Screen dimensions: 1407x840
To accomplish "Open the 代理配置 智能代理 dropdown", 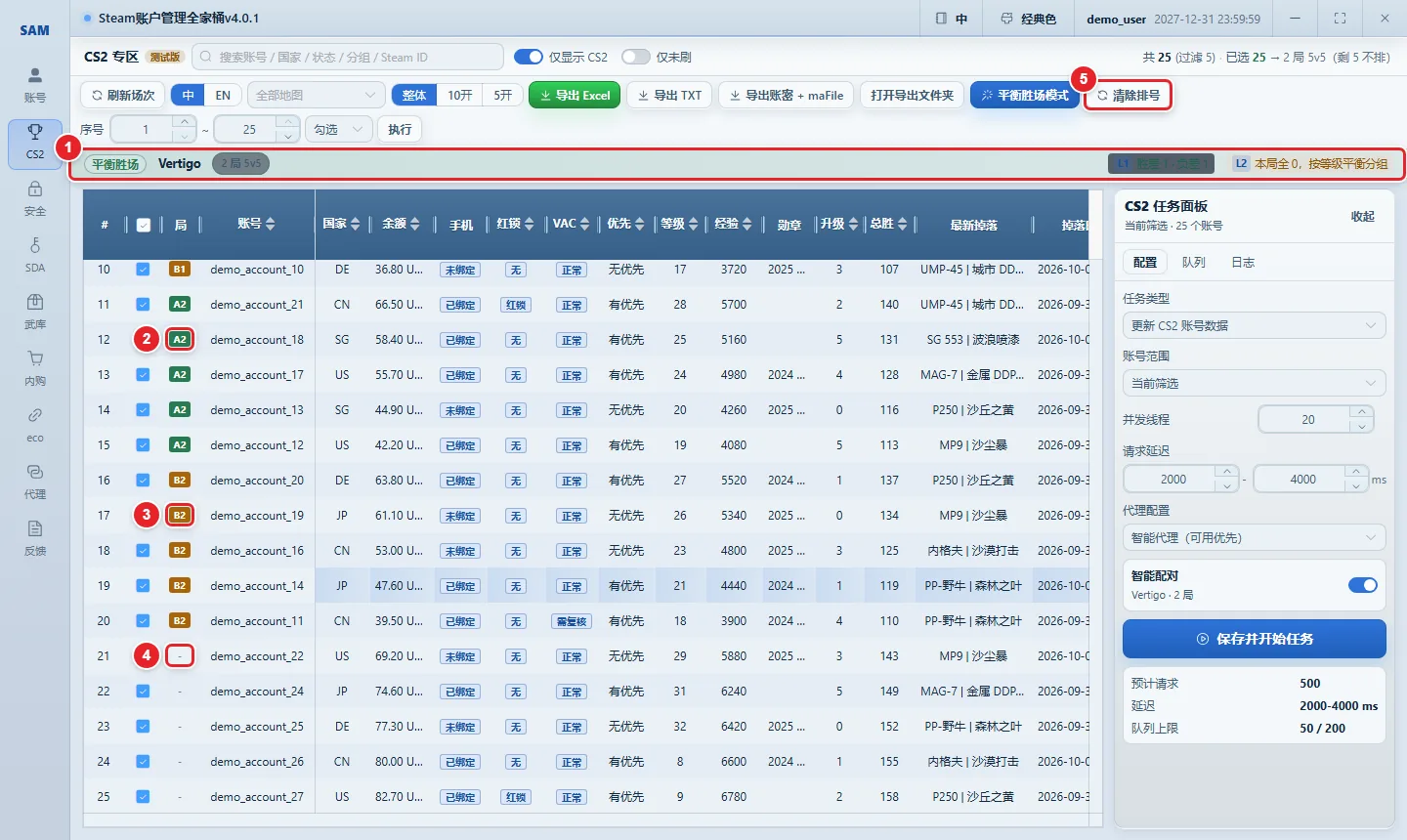I will [1254, 537].
